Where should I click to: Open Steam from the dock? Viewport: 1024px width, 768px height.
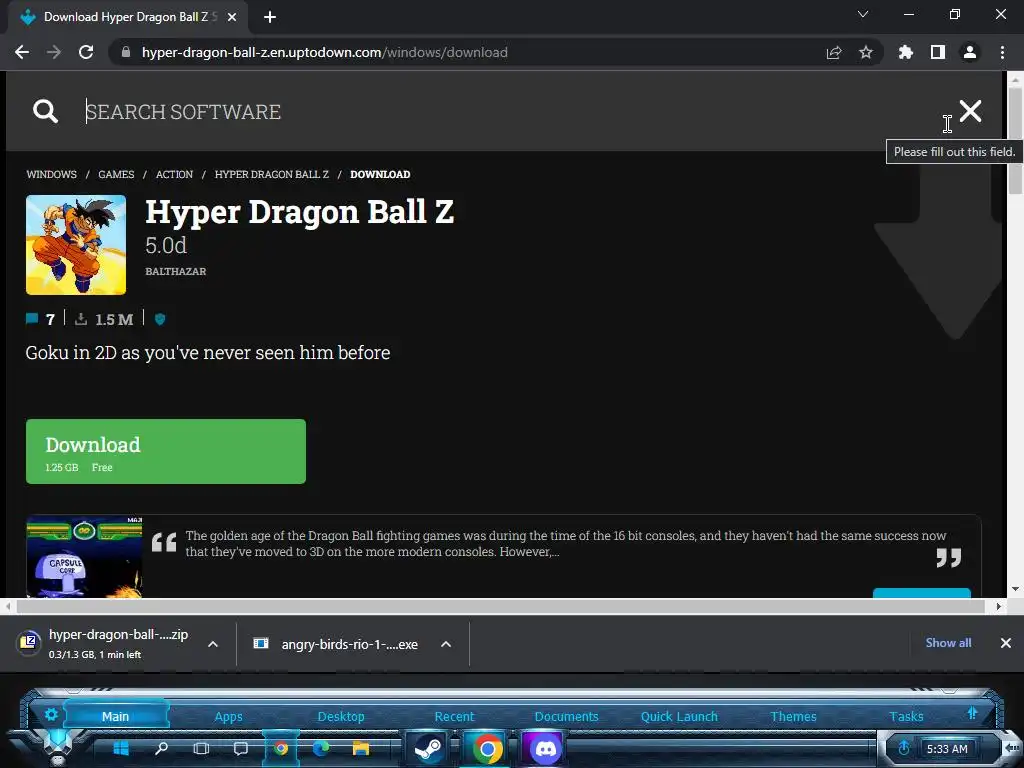click(x=428, y=748)
